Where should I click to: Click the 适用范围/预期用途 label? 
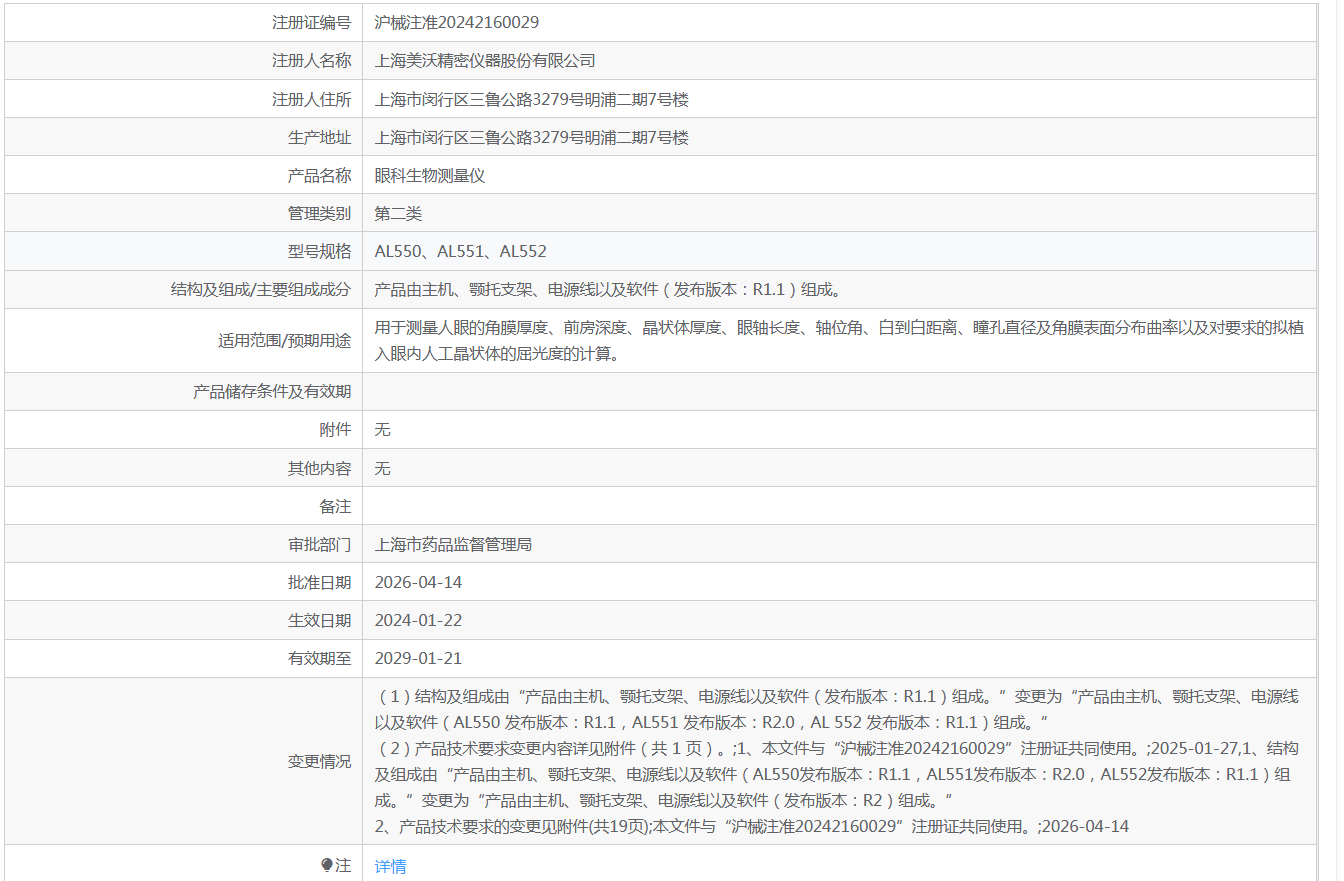coord(285,340)
